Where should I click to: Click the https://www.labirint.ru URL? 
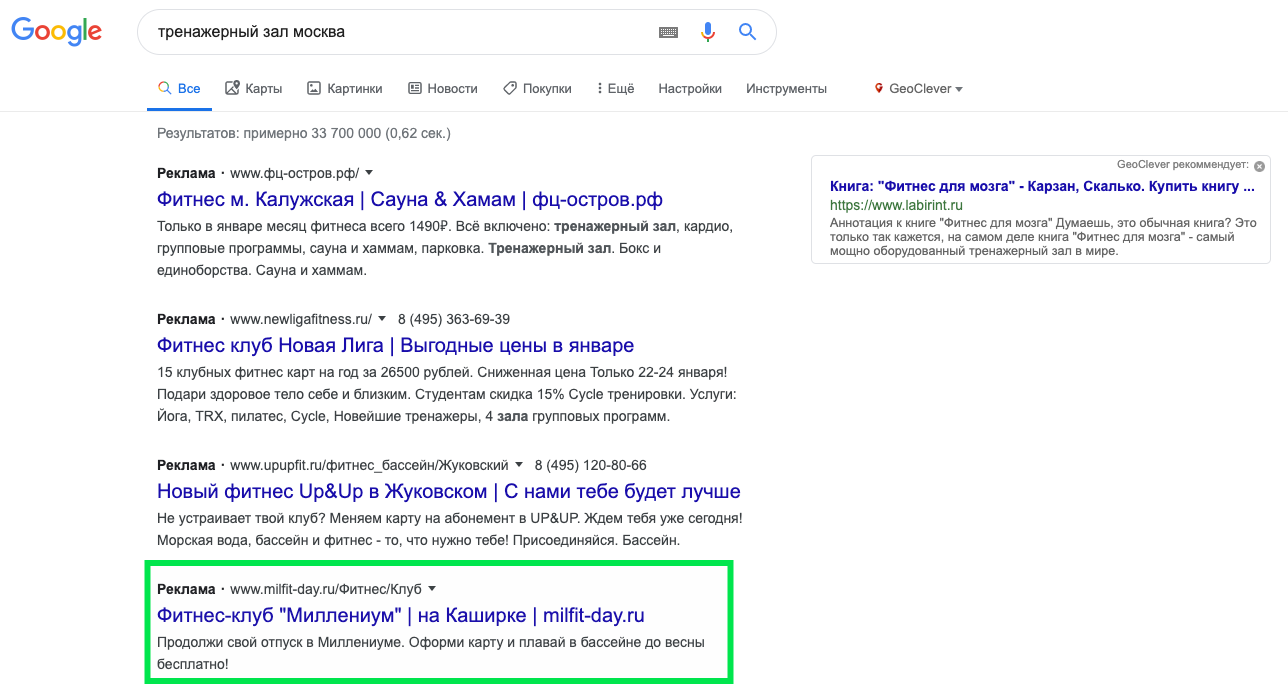pyautogui.click(x=896, y=205)
